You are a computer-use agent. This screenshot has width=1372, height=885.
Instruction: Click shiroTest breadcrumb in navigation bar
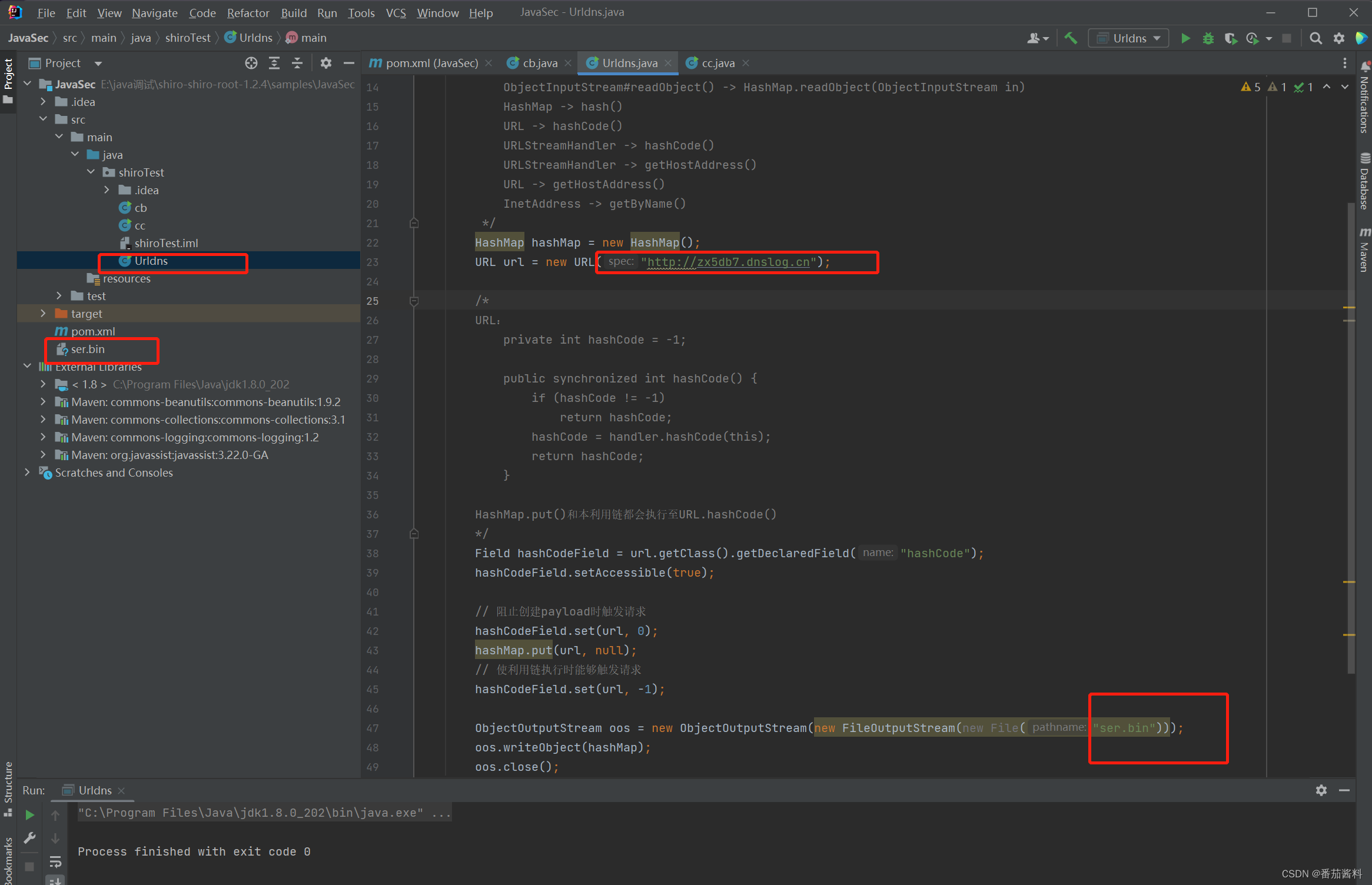click(x=188, y=38)
